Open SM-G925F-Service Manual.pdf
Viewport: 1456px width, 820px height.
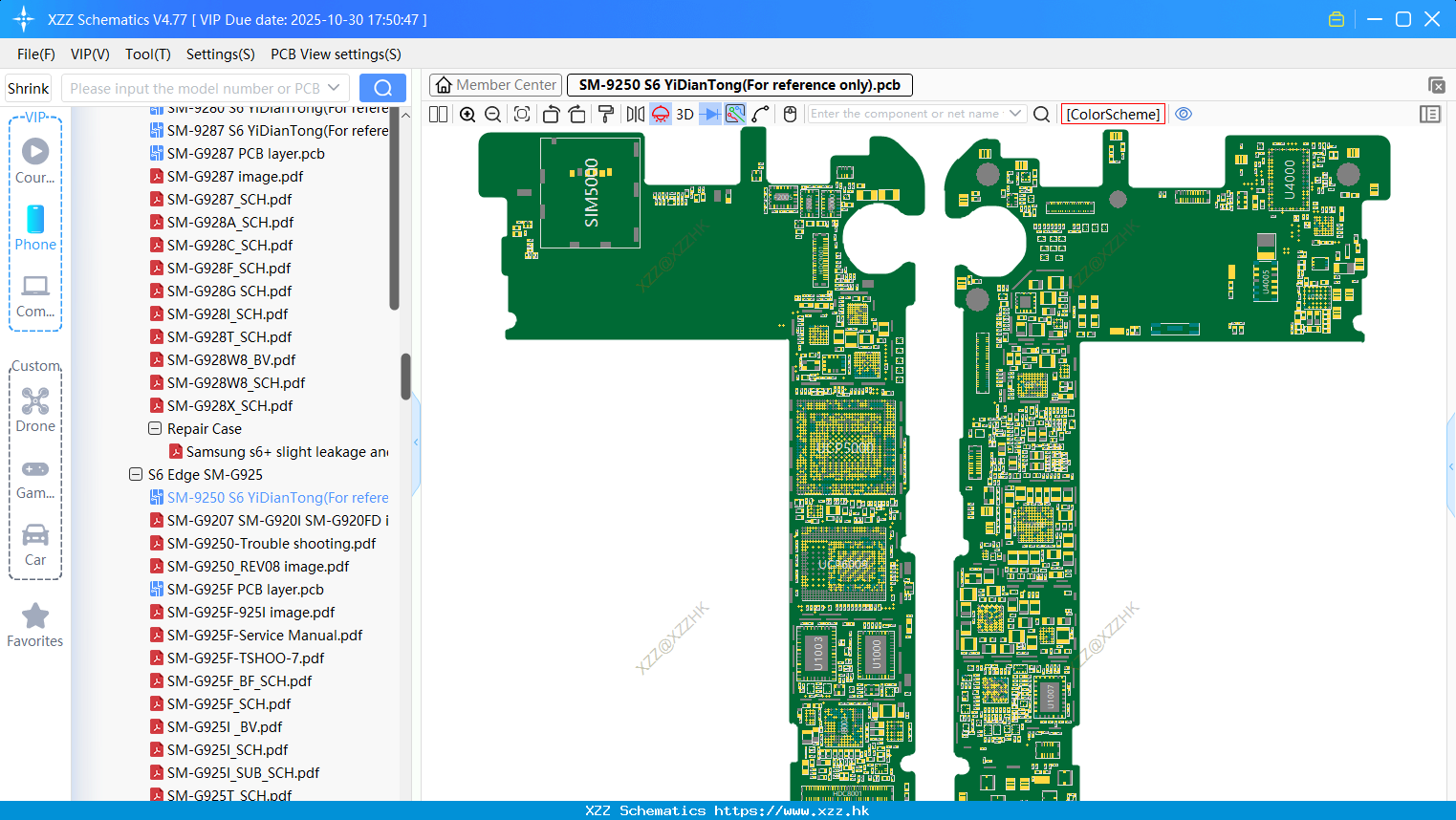(x=265, y=635)
